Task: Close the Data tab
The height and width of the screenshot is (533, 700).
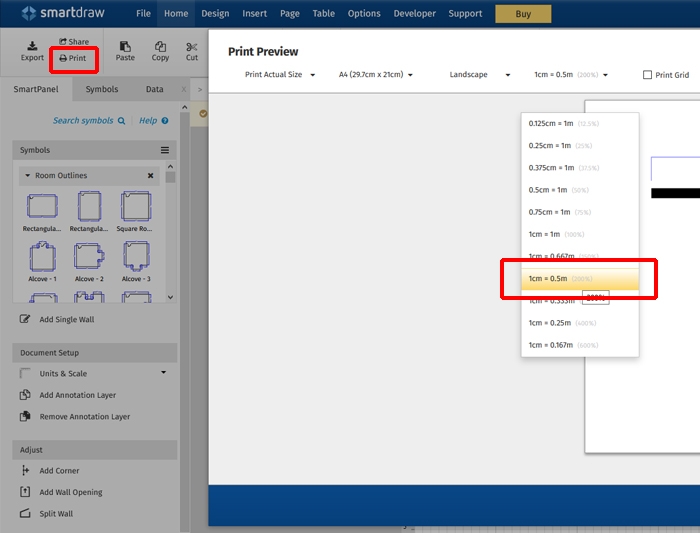Action: point(183,89)
